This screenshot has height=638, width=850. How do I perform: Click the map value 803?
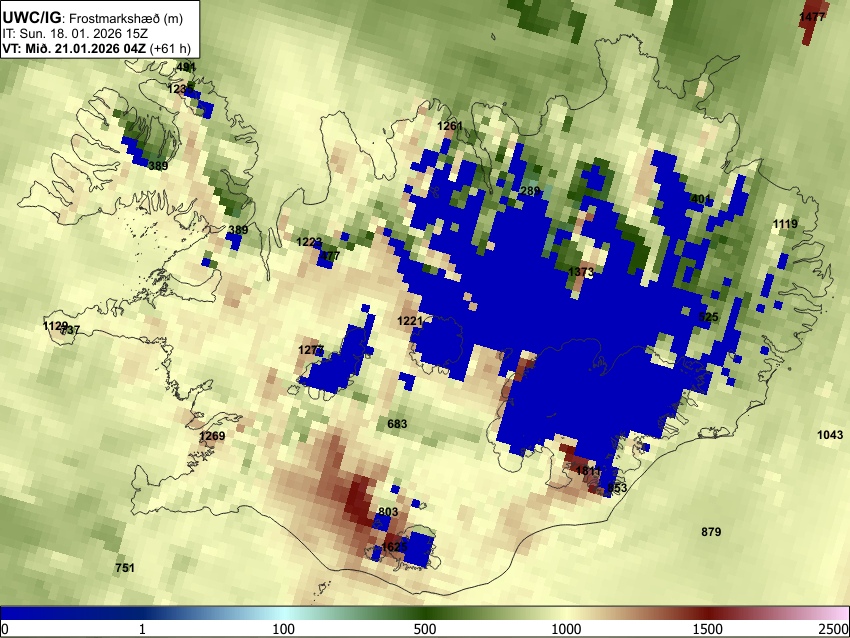click(388, 512)
